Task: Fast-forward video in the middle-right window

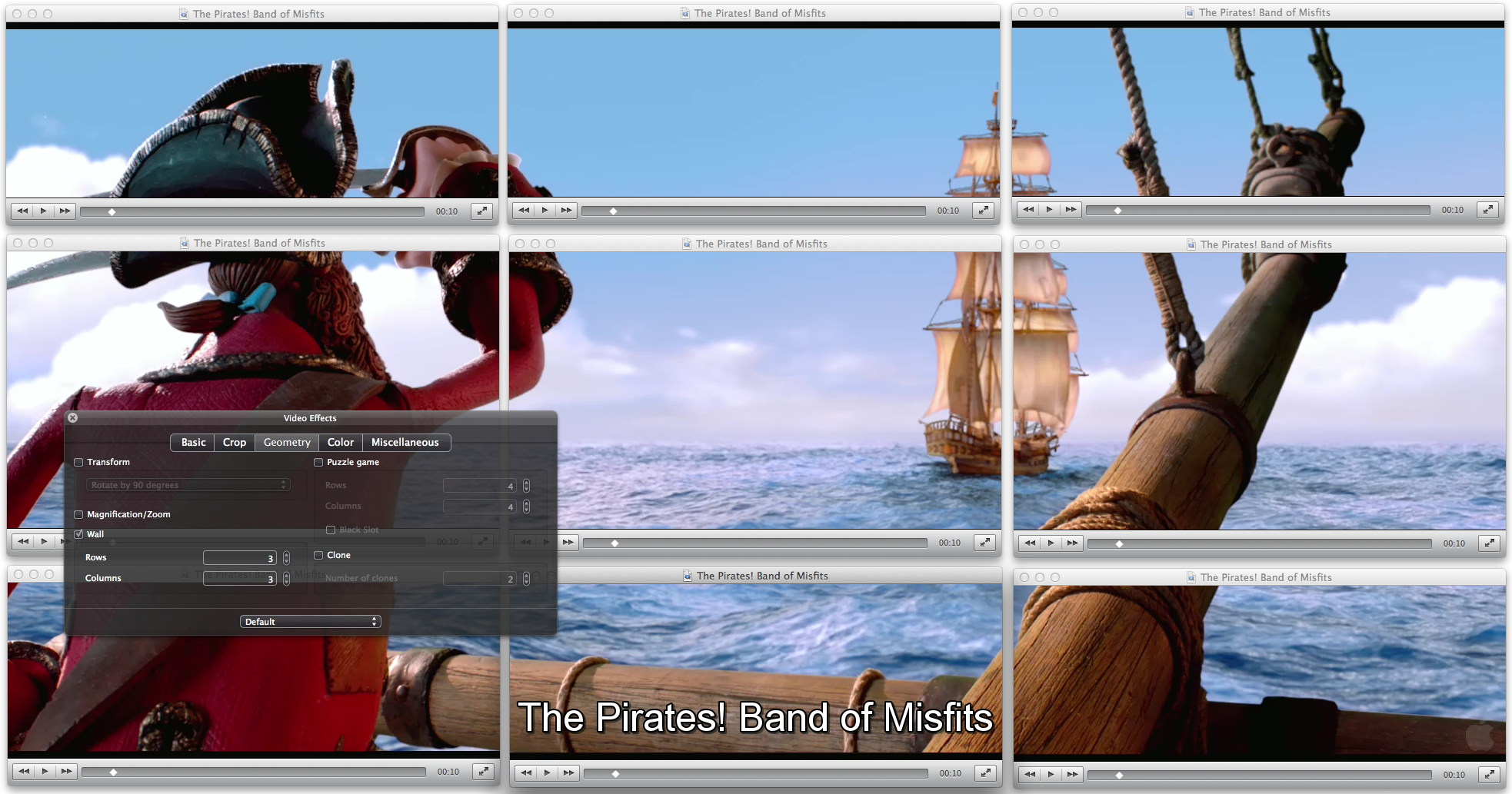Action: [1073, 543]
